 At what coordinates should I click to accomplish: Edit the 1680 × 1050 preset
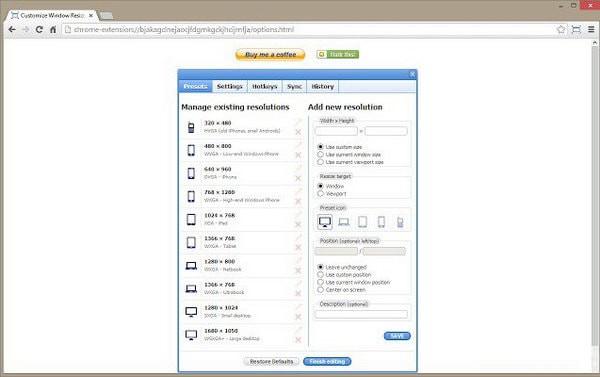click(x=298, y=330)
